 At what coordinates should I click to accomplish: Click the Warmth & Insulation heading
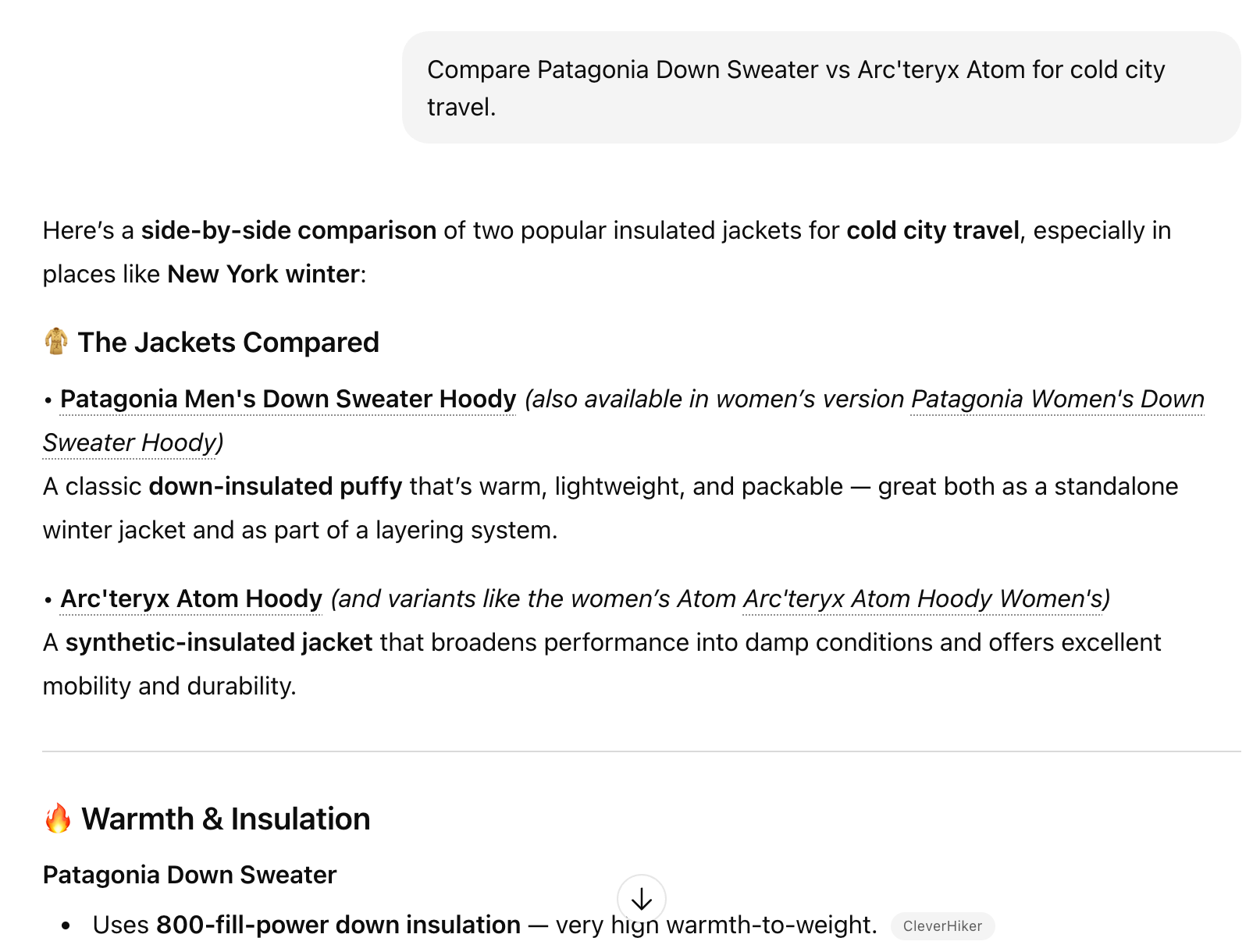[226, 819]
